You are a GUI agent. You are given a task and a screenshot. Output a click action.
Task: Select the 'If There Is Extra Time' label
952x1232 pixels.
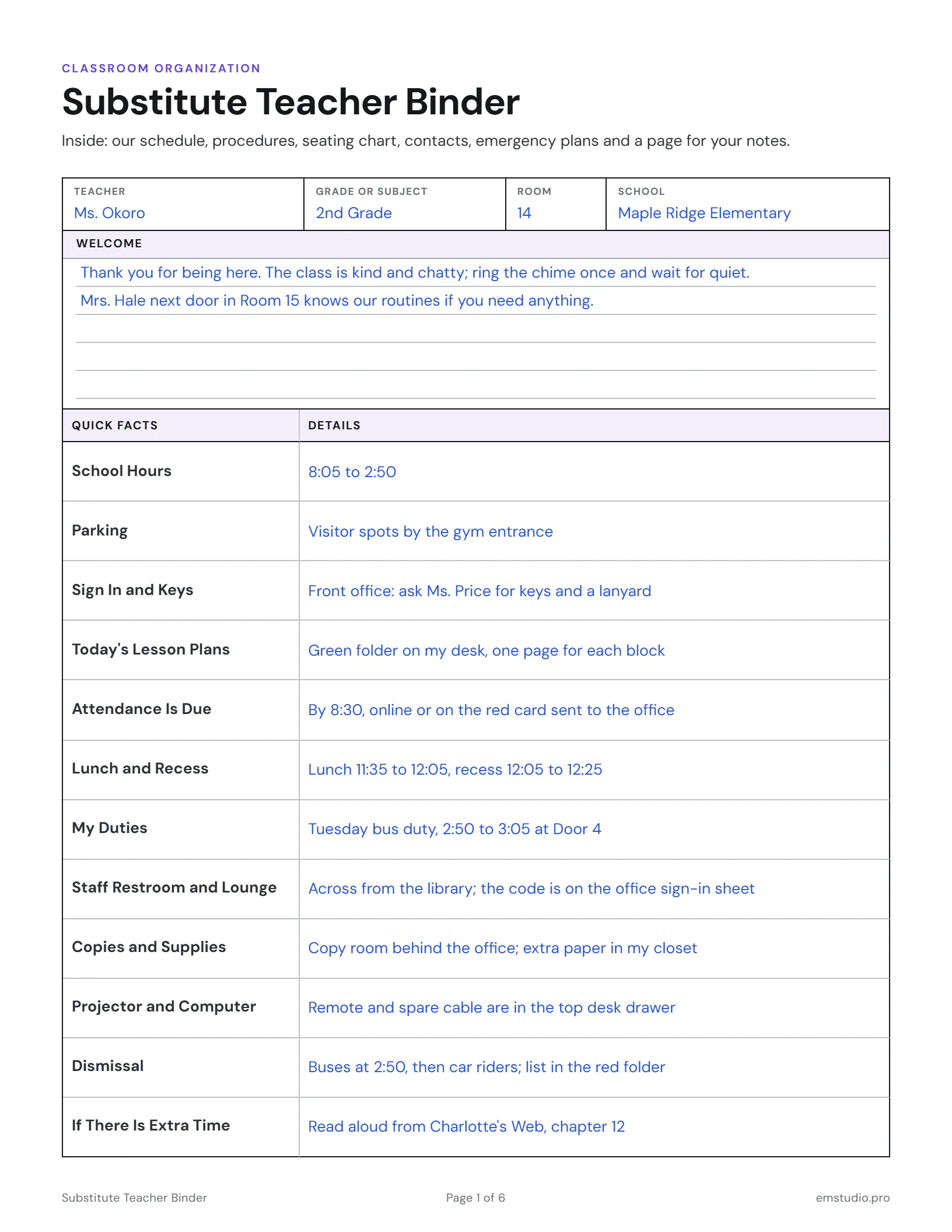point(150,1125)
